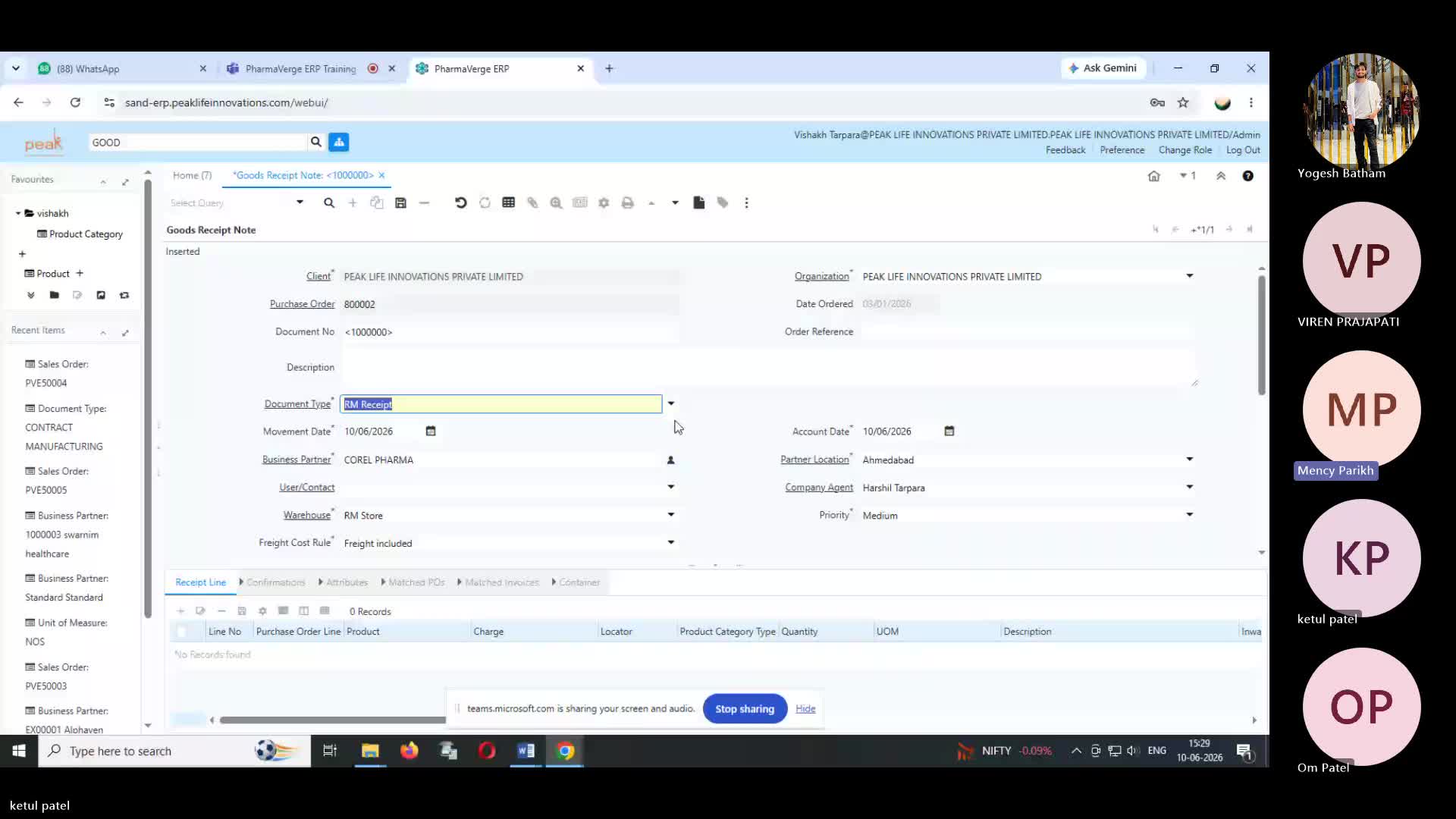Toggle grid view in main toolbar

pyautogui.click(x=509, y=202)
